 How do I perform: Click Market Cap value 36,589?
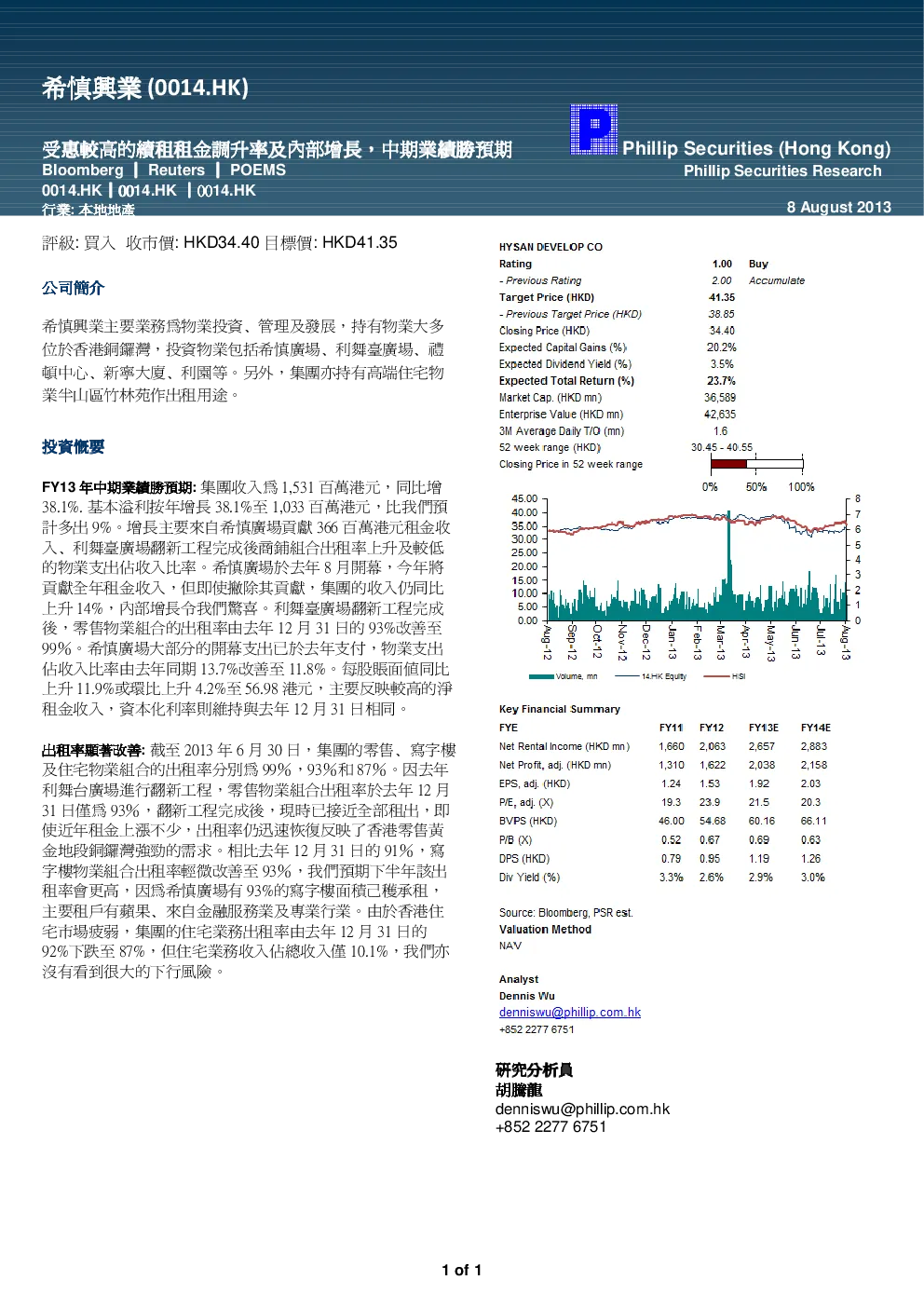[720, 398]
